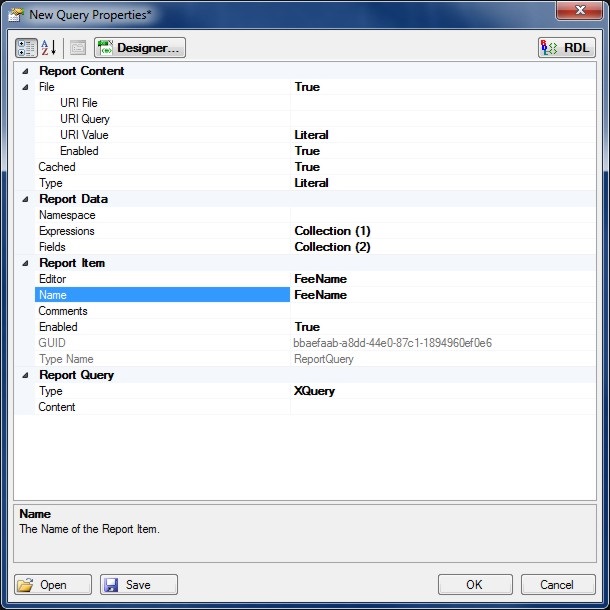
Task: Click the empty Comments value field
Action: (x=440, y=311)
